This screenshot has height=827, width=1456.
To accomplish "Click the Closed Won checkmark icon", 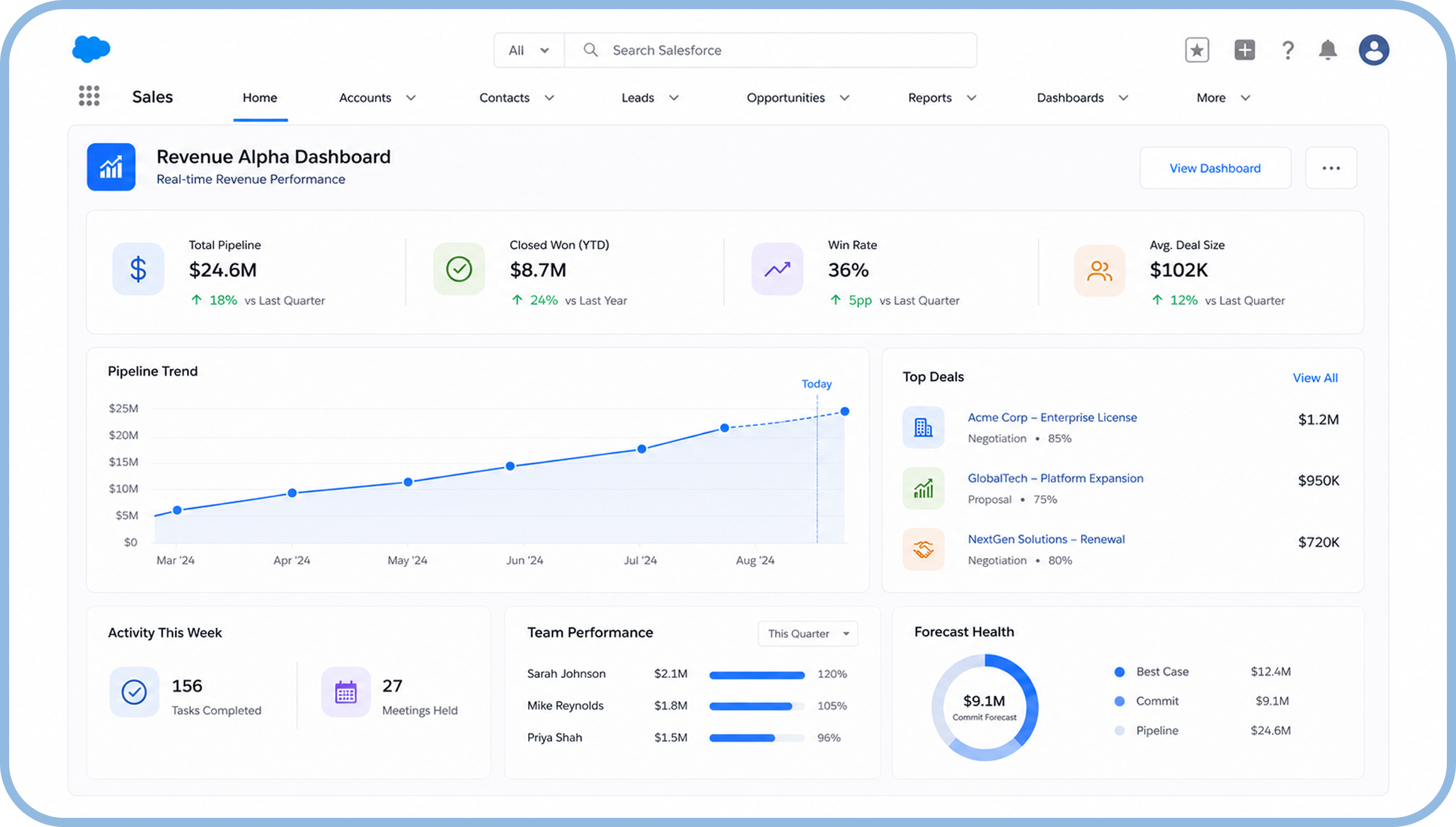I will pos(459,269).
